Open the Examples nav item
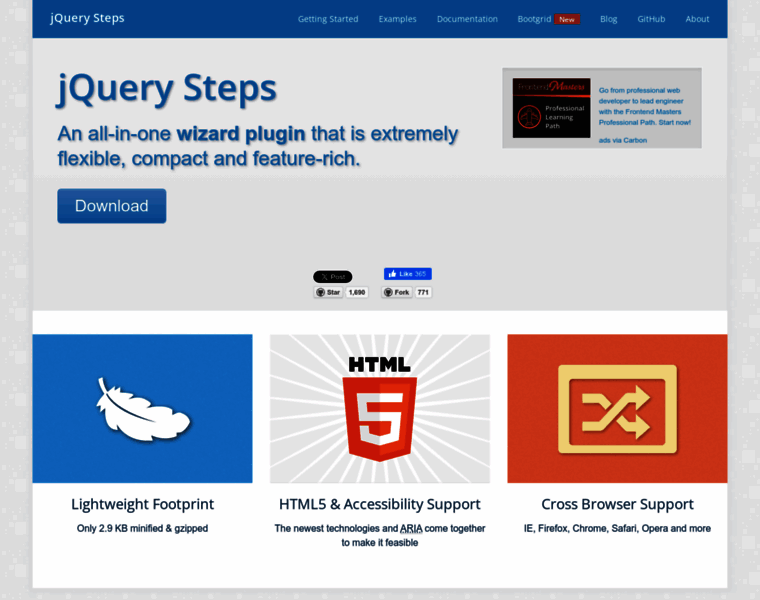760x600 pixels. [x=397, y=19]
